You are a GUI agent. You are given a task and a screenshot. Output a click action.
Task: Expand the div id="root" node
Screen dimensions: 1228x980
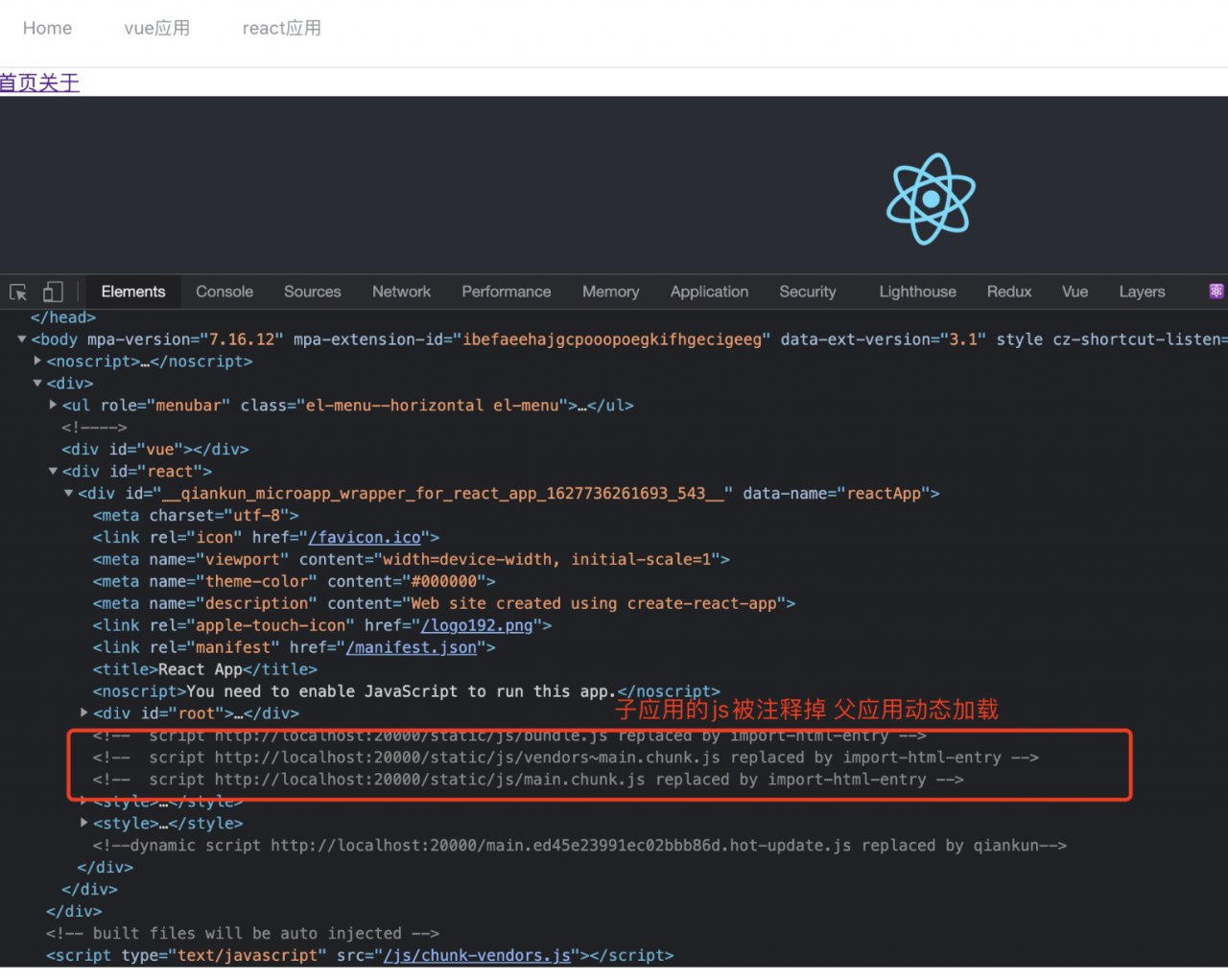coord(84,713)
